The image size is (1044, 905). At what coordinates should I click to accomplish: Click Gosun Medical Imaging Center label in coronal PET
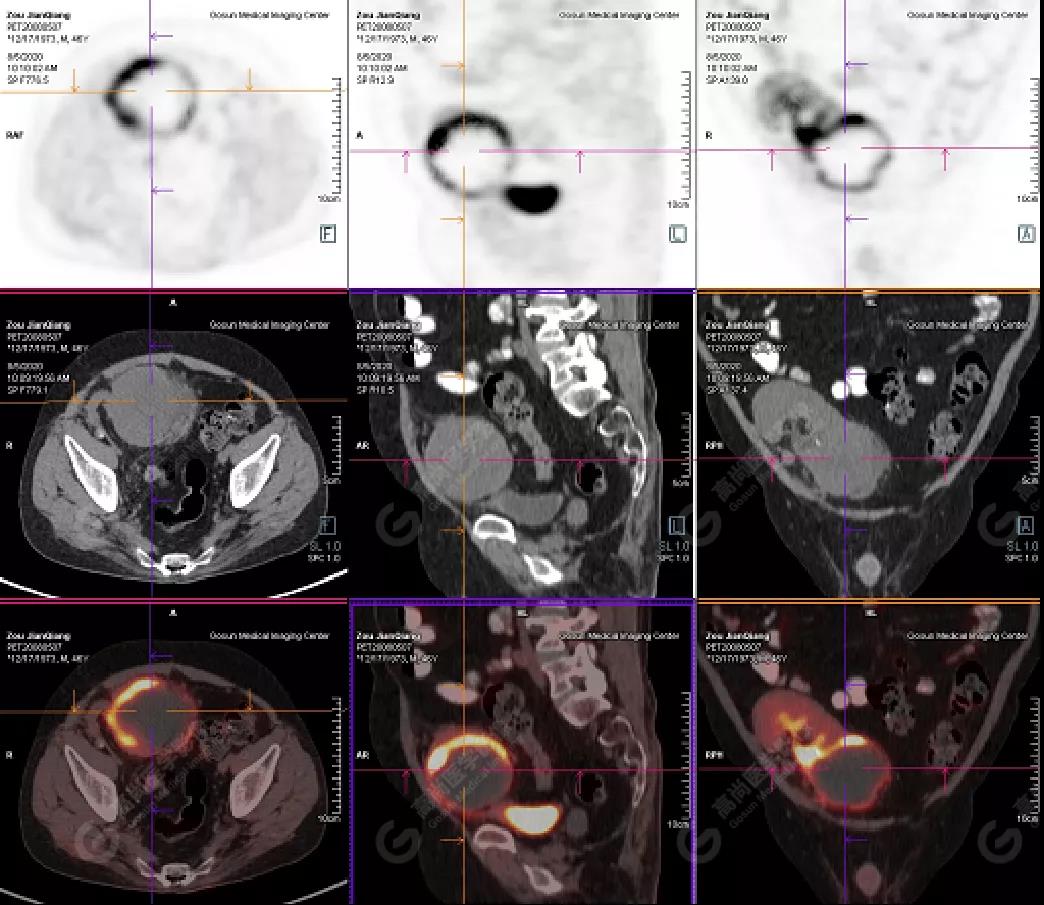(x=967, y=15)
